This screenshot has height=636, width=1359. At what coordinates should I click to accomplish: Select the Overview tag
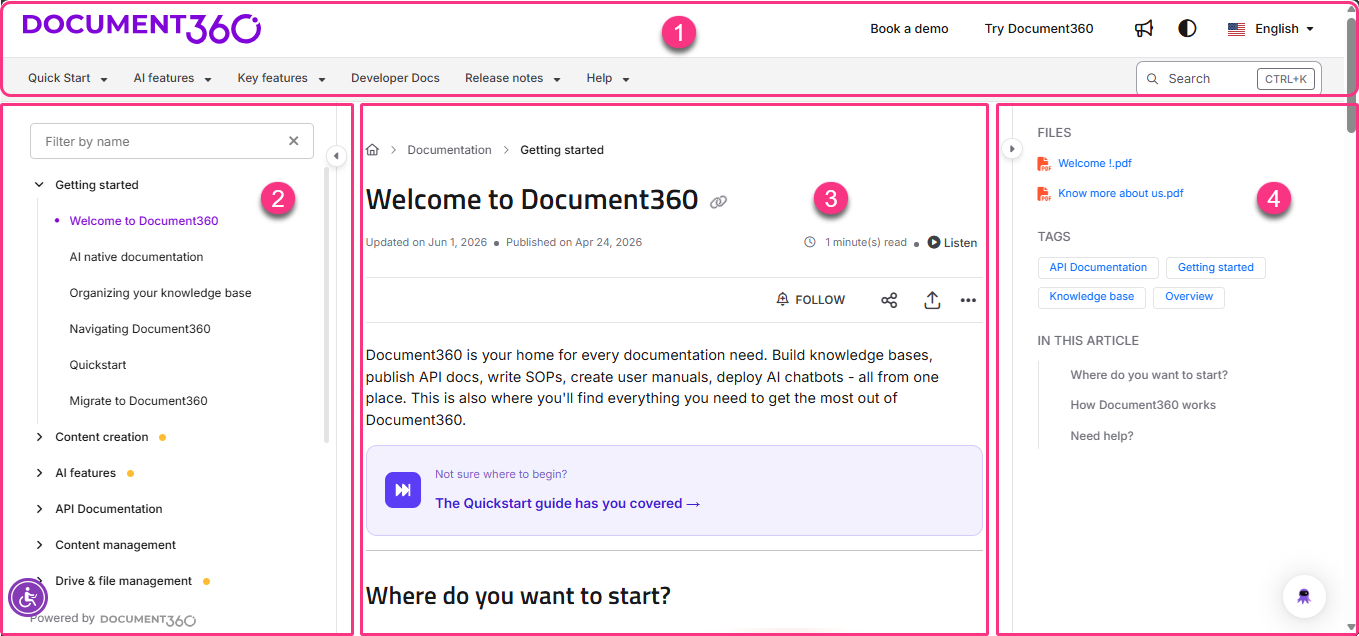tap(1189, 297)
